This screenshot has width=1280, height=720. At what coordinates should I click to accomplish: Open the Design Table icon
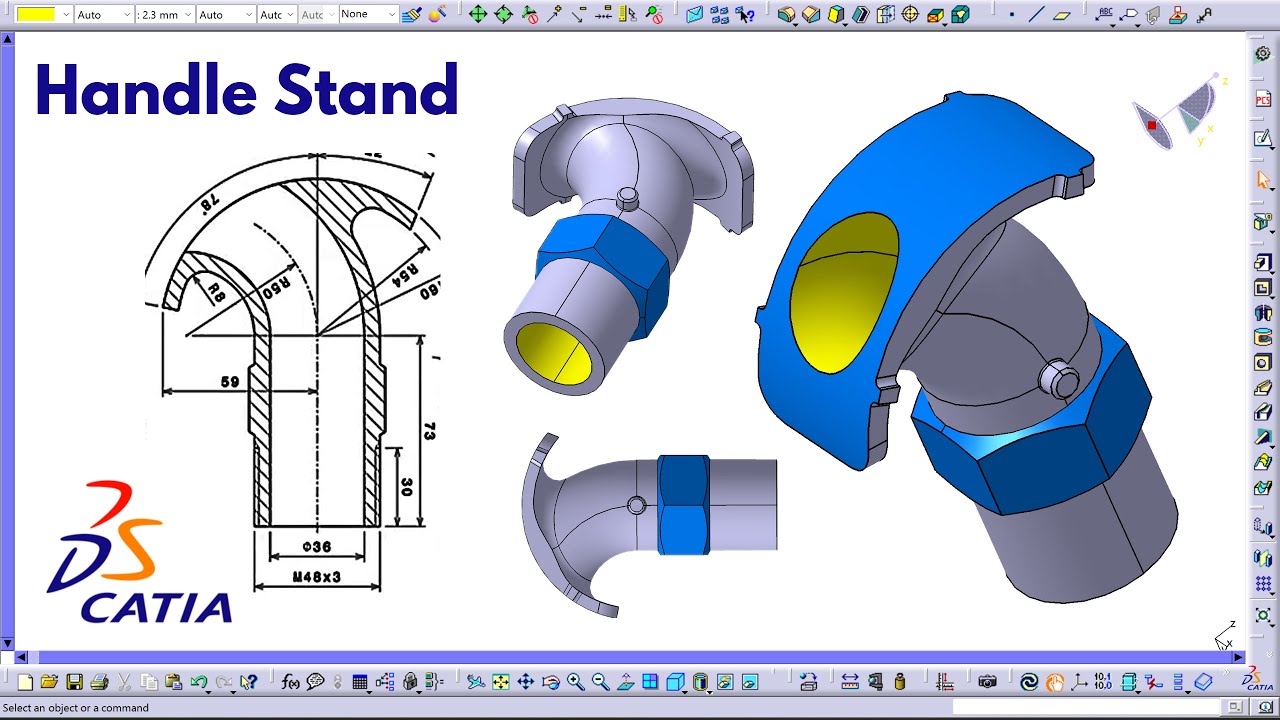pos(360,682)
